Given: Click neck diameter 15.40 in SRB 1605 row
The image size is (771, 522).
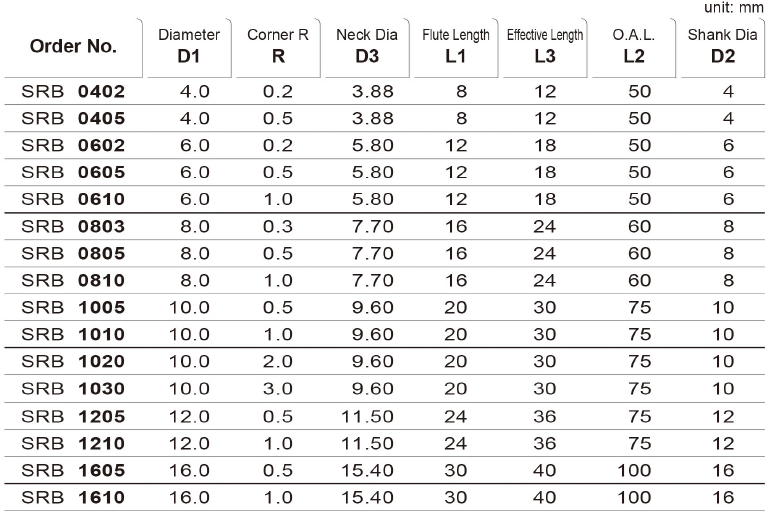Looking at the screenshot, I should [367, 470].
